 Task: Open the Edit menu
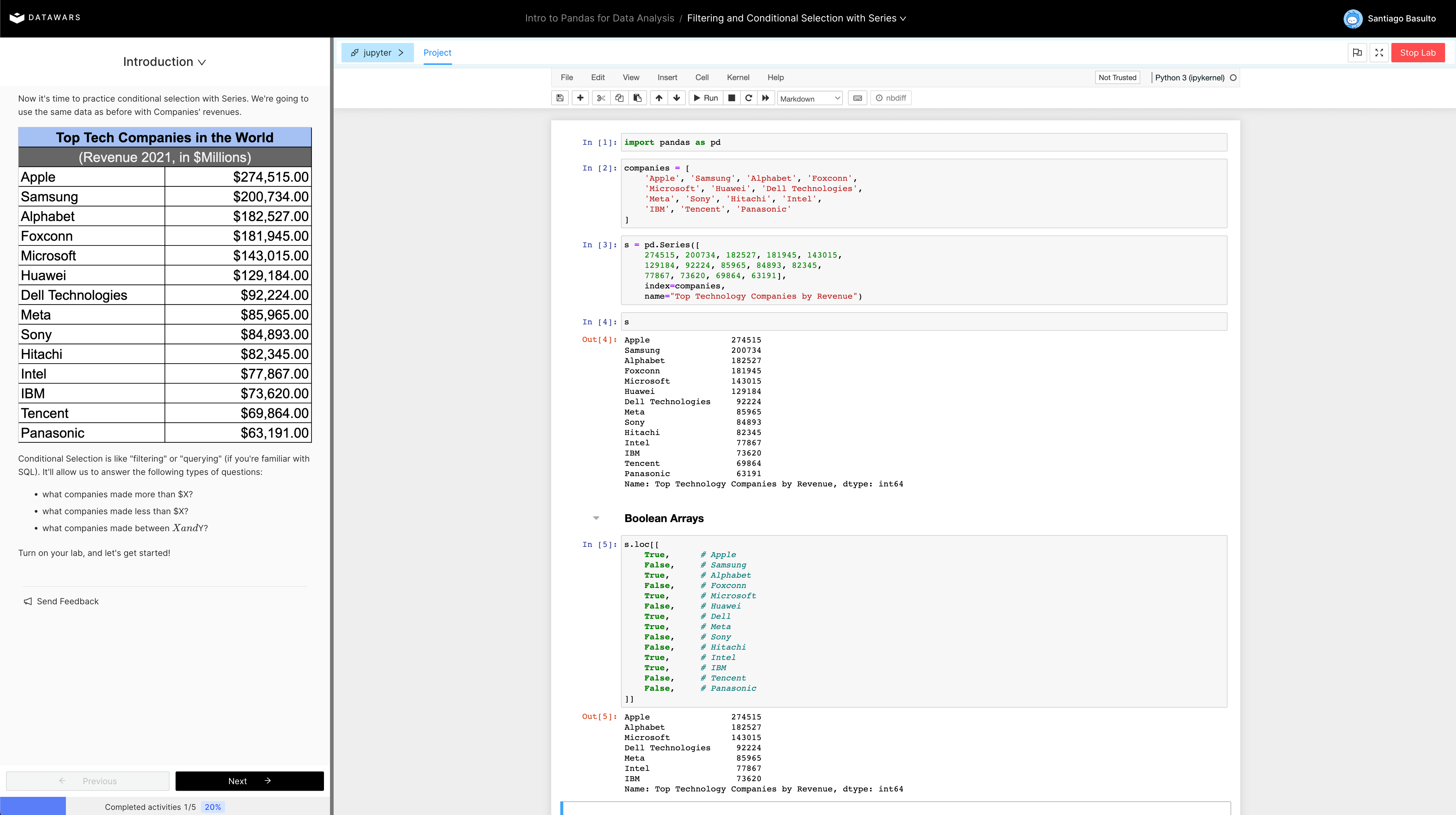[x=597, y=77]
